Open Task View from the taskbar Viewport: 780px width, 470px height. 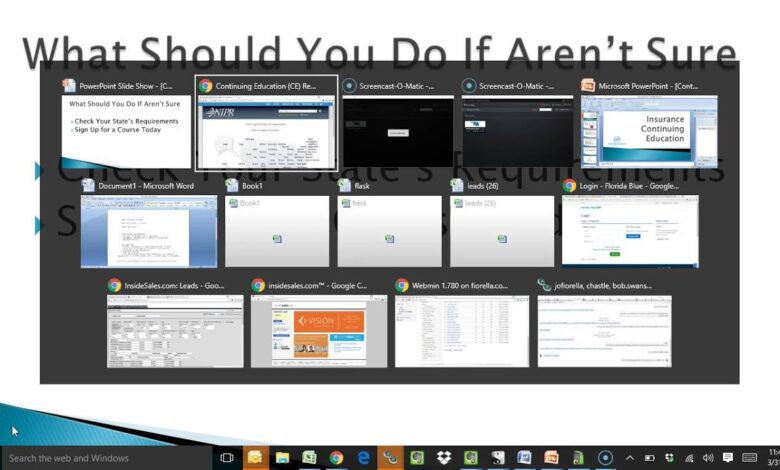227,458
